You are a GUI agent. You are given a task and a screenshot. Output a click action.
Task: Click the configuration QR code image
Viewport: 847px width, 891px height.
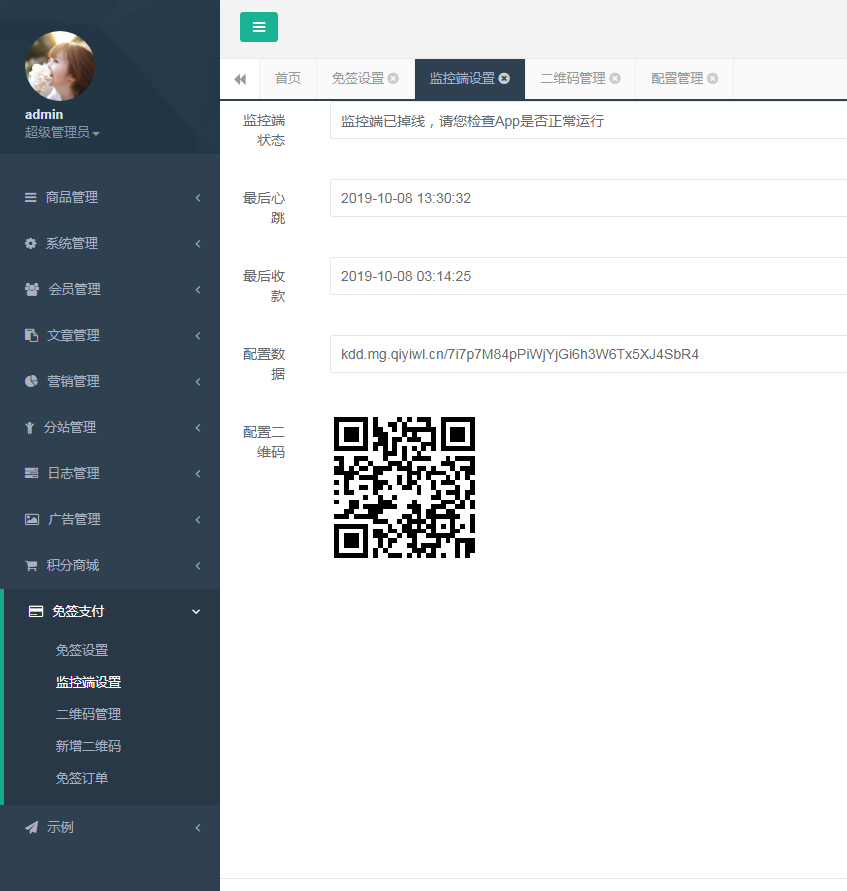404,488
